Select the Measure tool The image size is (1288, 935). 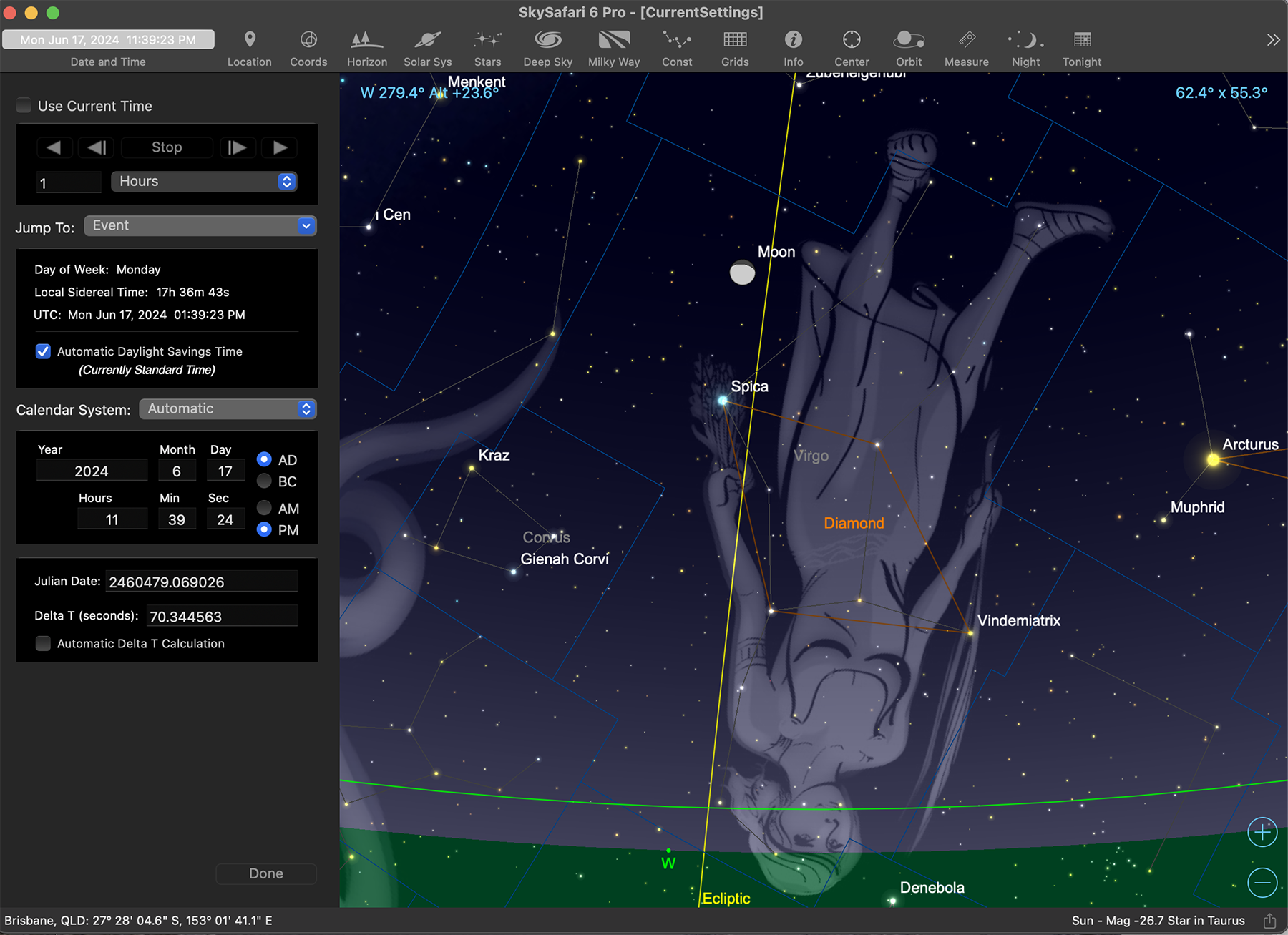tap(967, 49)
